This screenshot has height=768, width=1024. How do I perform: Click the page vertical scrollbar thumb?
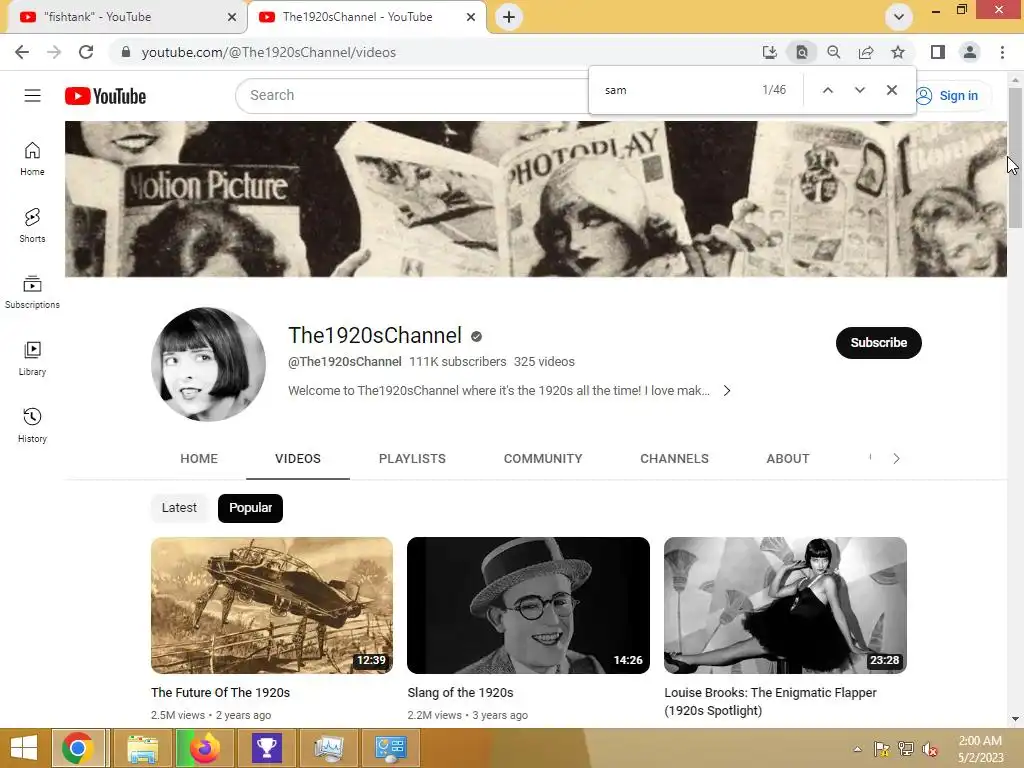[x=1015, y=157]
